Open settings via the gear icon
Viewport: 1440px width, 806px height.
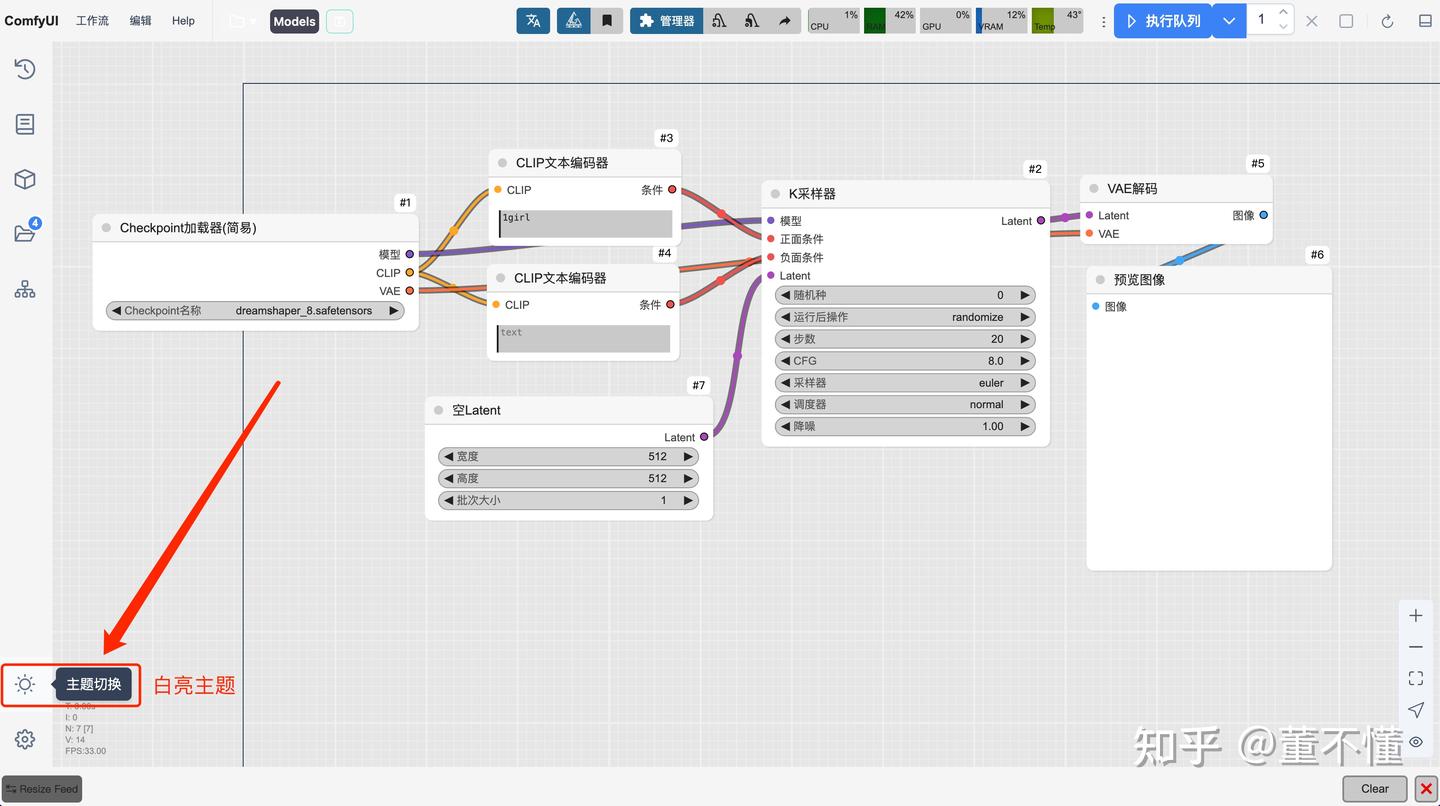[25, 739]
